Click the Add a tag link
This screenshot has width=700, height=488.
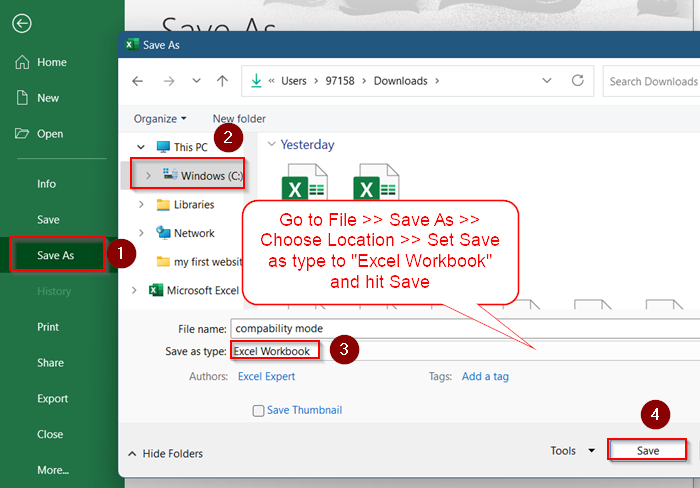485,376
